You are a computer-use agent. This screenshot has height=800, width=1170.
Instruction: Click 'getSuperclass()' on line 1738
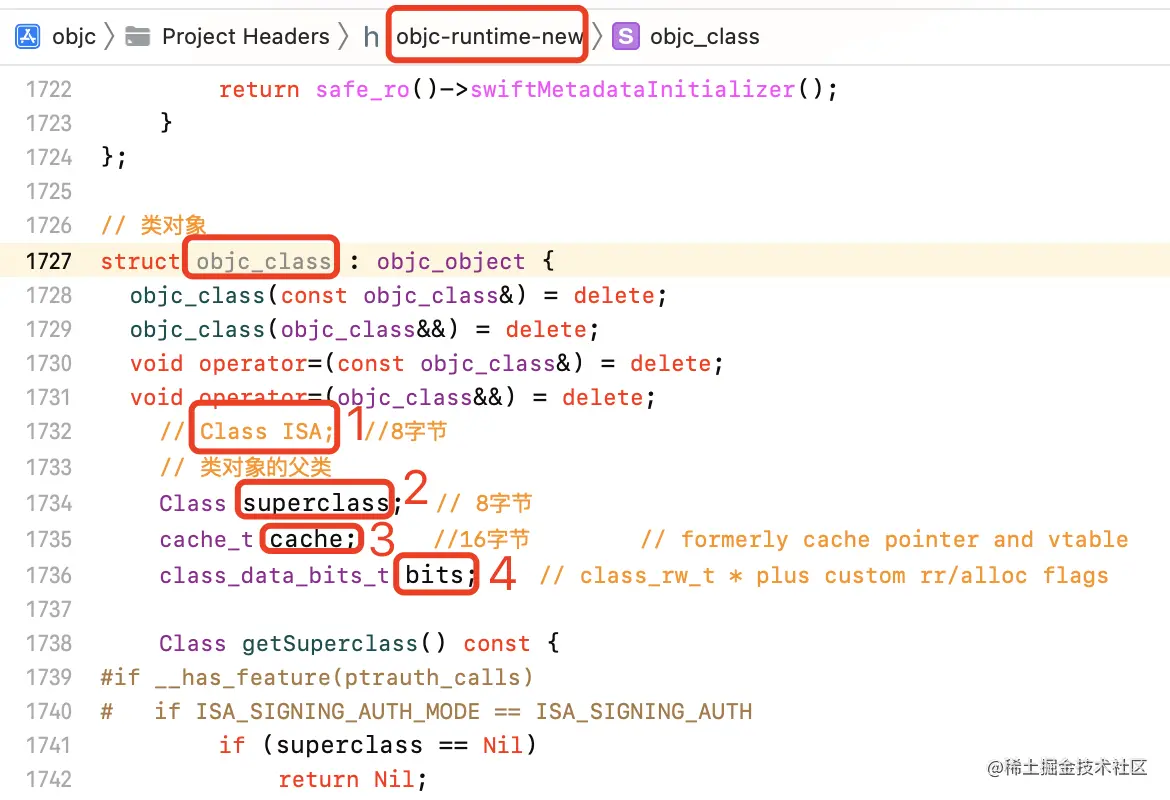(x=343, y=643)
